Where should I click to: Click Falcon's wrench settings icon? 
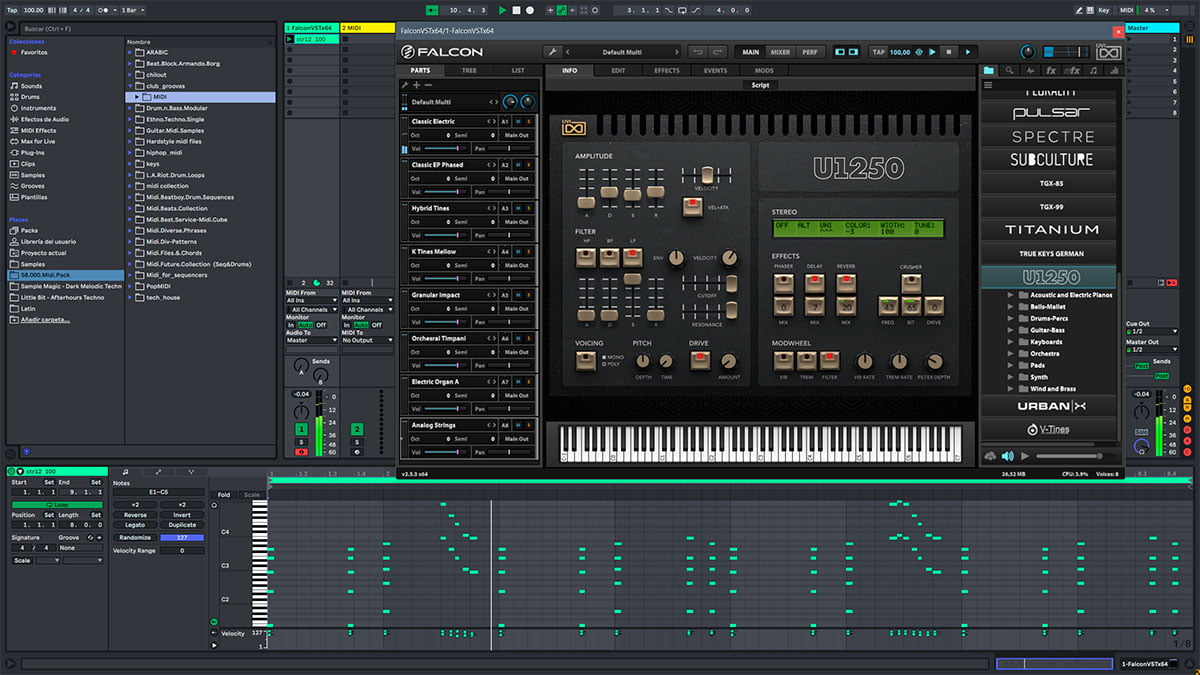click(551, 52)
